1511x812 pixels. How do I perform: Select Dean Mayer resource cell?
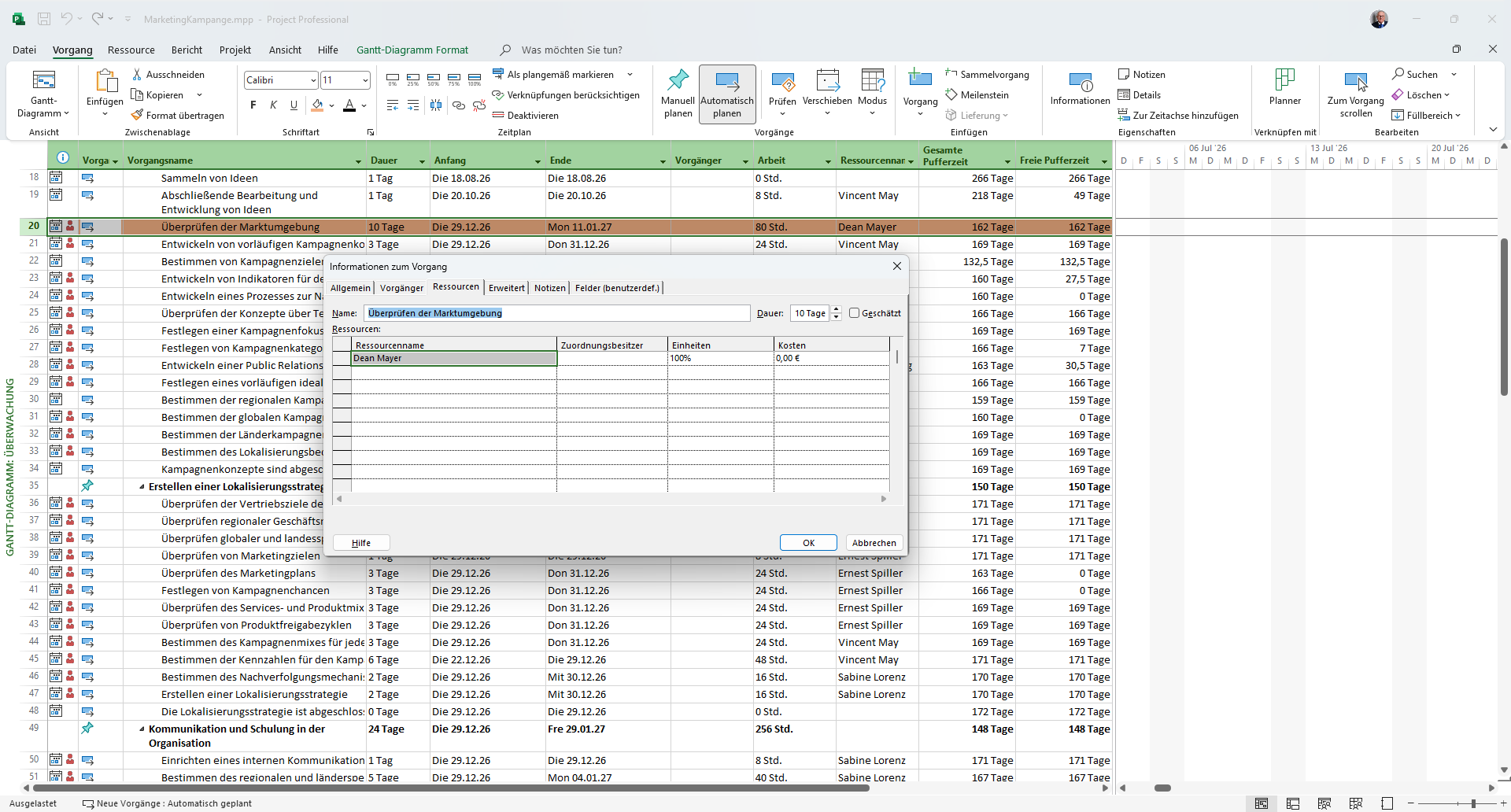click(x=454, y=358)
